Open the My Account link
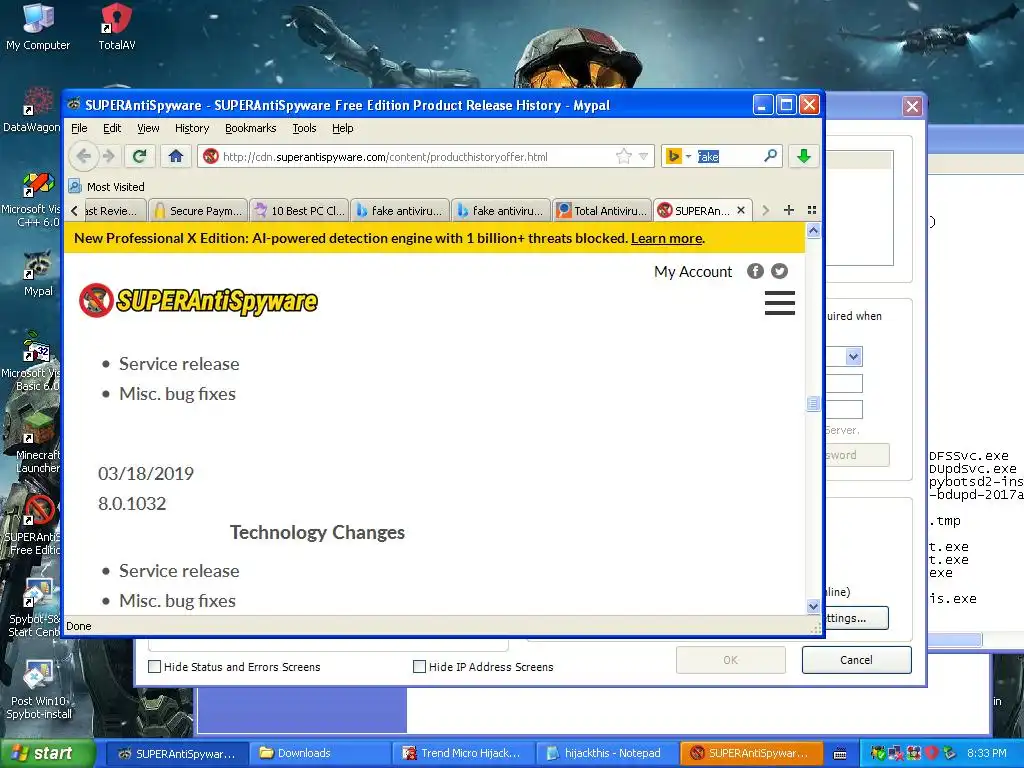Viewport: 1024px width, 768px height. (x=693, y=272)
